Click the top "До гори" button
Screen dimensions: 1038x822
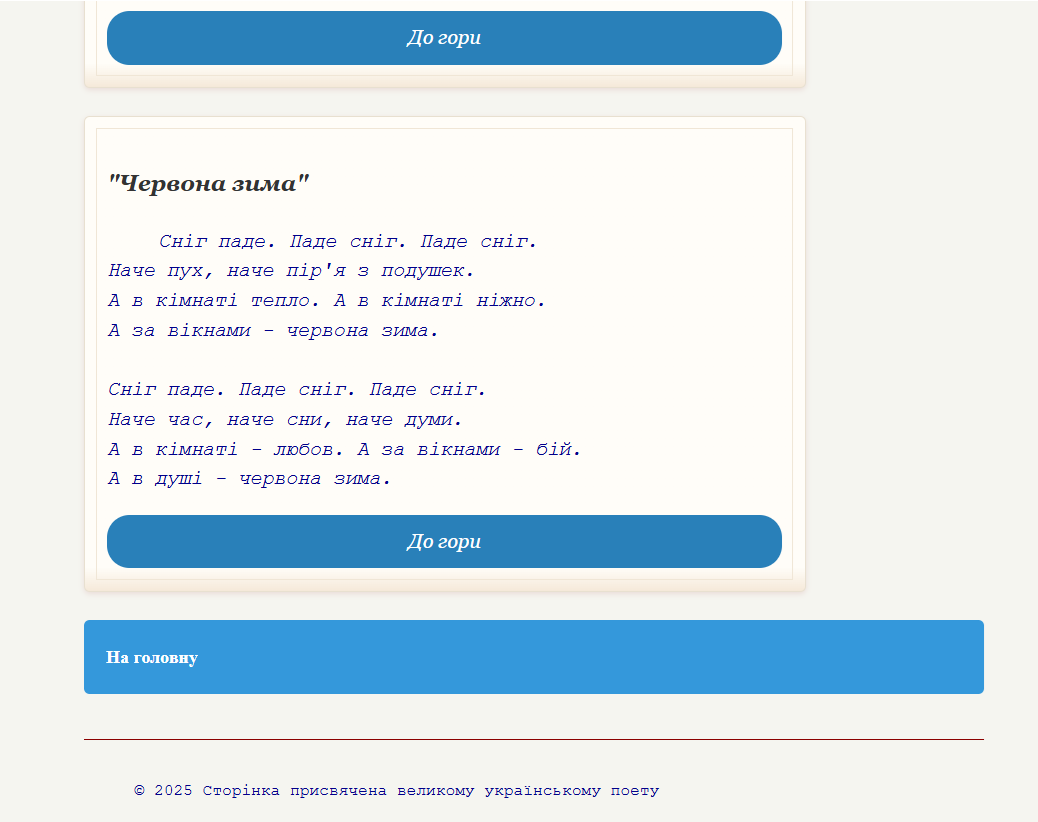444,38
